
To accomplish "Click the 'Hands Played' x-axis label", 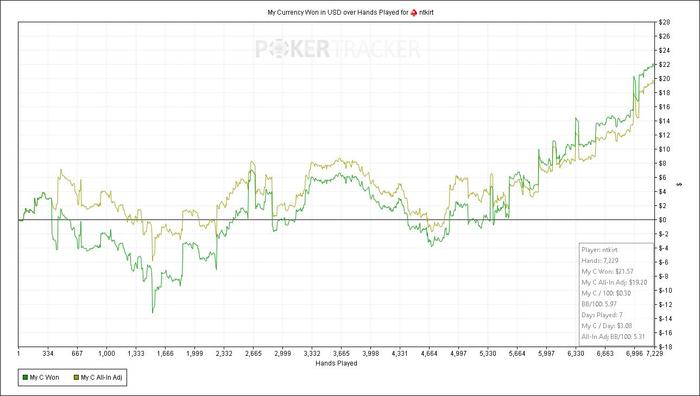I will pos(336,363).
